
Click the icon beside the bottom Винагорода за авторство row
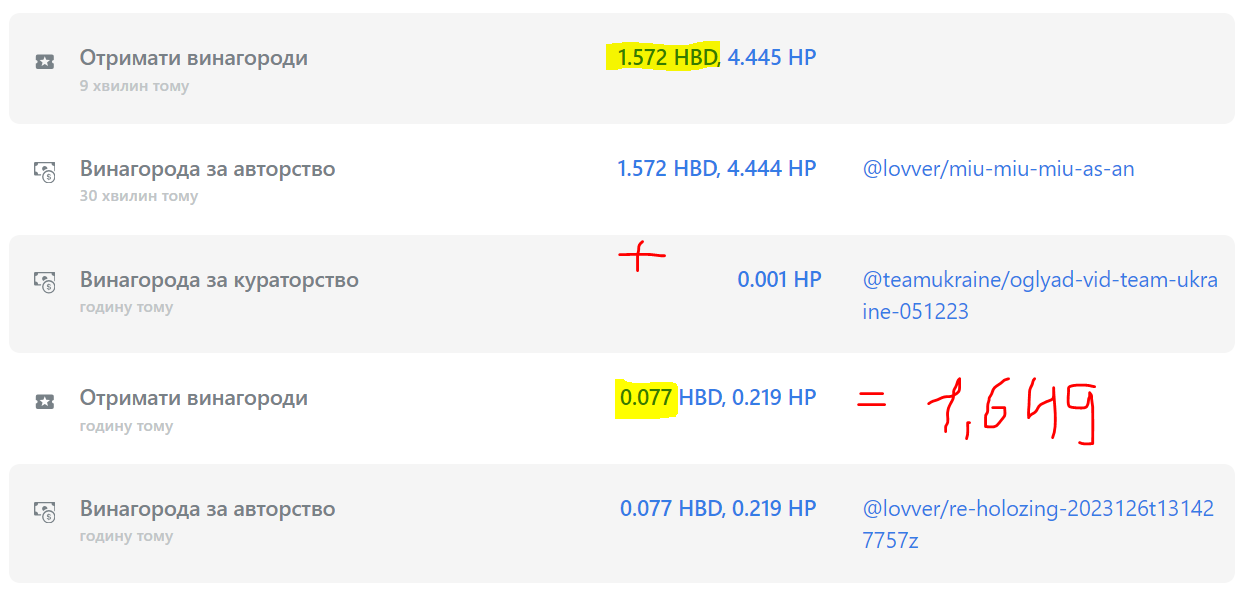45,512
